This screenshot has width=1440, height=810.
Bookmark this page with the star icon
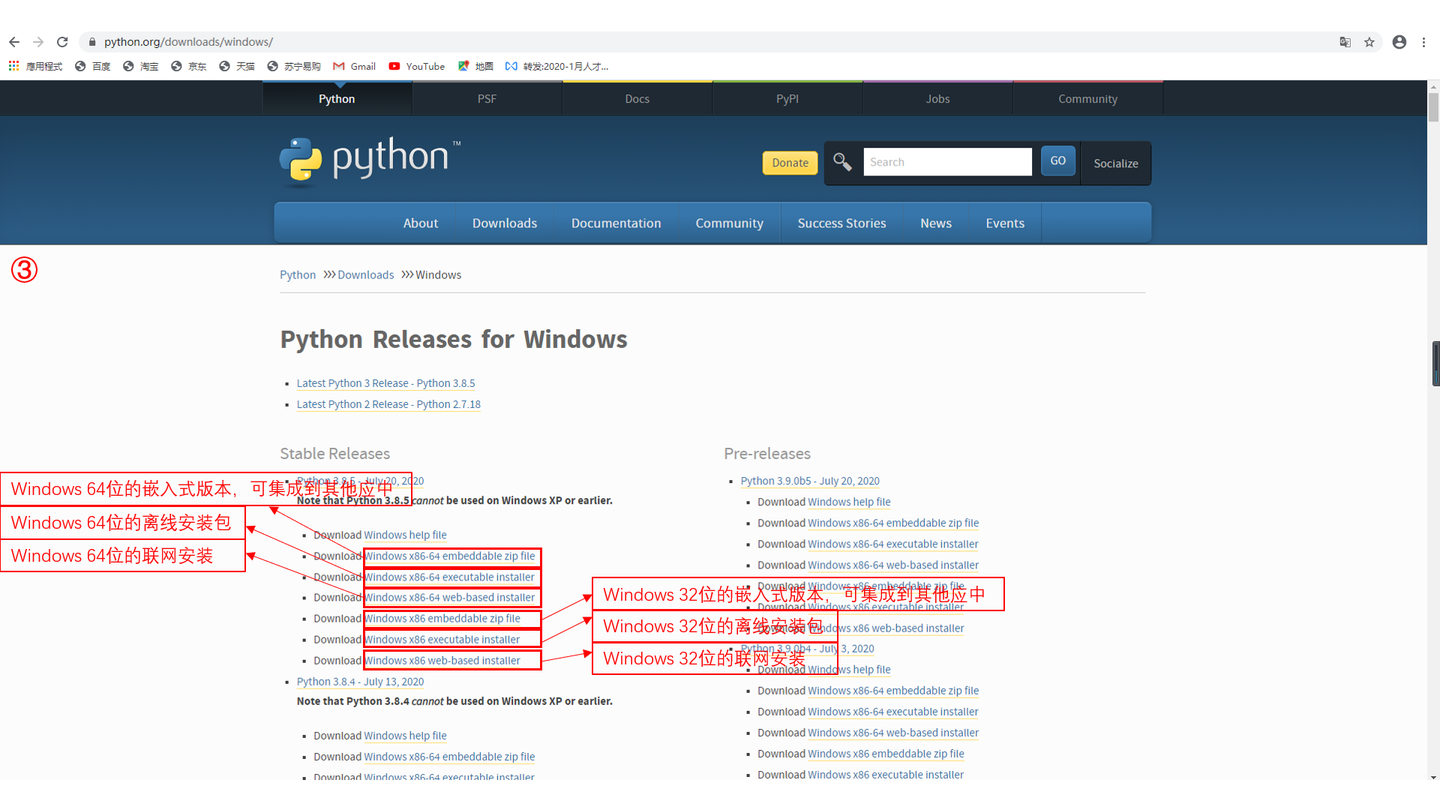click(1370, 42)
